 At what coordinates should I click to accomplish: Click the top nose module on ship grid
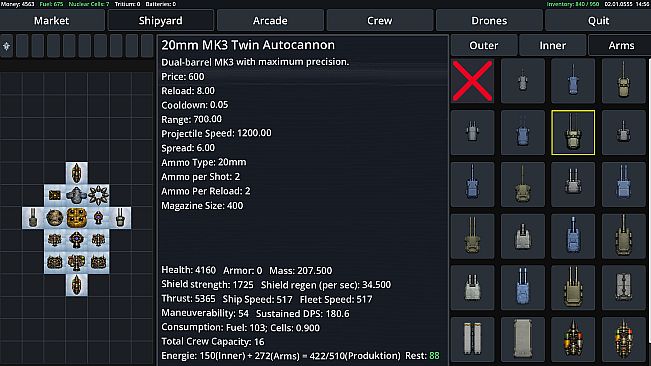coord(76,173)
